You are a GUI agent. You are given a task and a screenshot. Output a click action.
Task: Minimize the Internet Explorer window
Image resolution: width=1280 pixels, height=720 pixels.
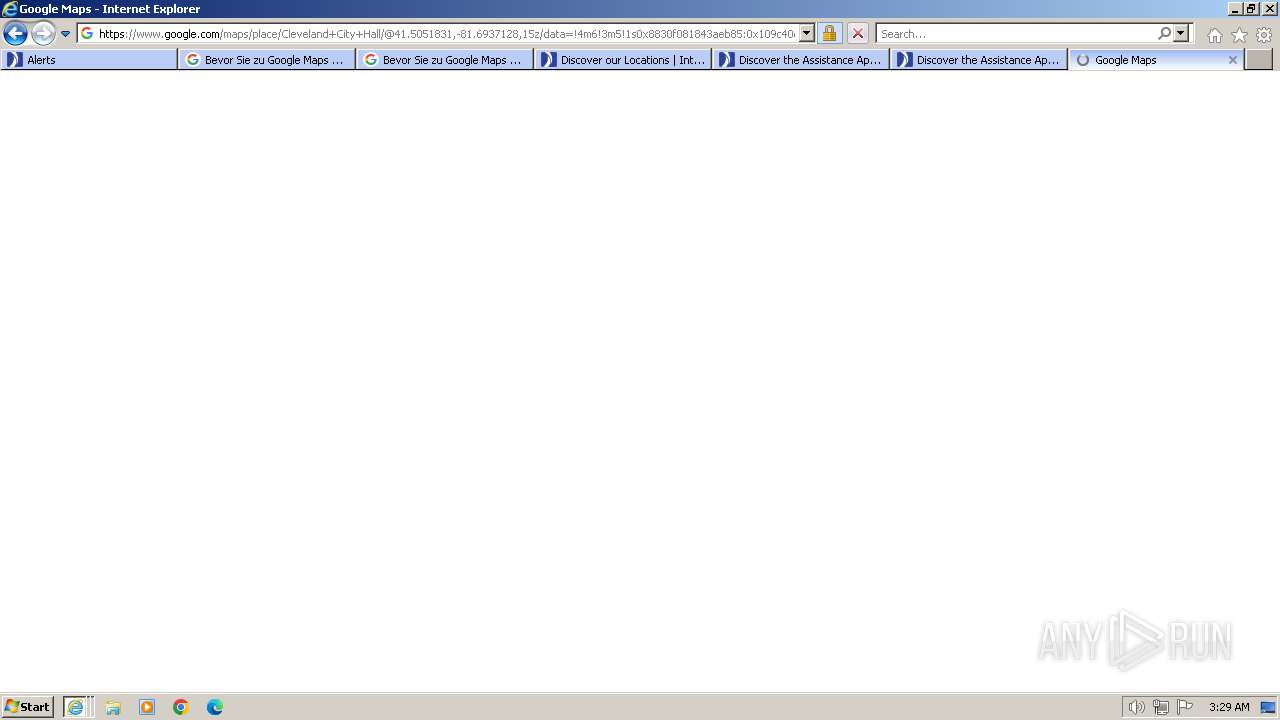(1235, 8)
